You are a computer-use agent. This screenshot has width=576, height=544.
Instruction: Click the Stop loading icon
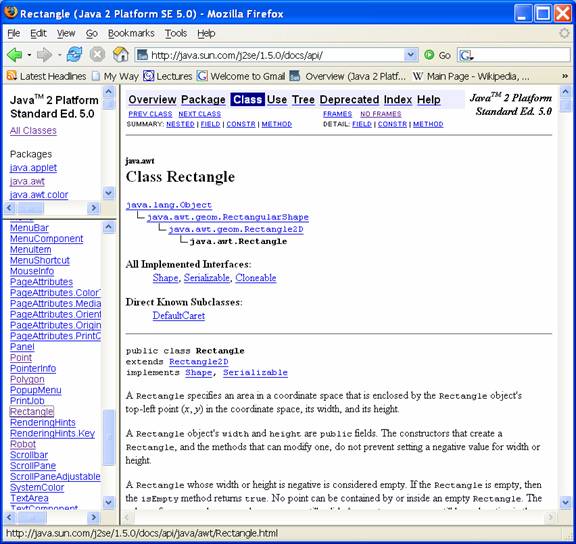[97, 55]
